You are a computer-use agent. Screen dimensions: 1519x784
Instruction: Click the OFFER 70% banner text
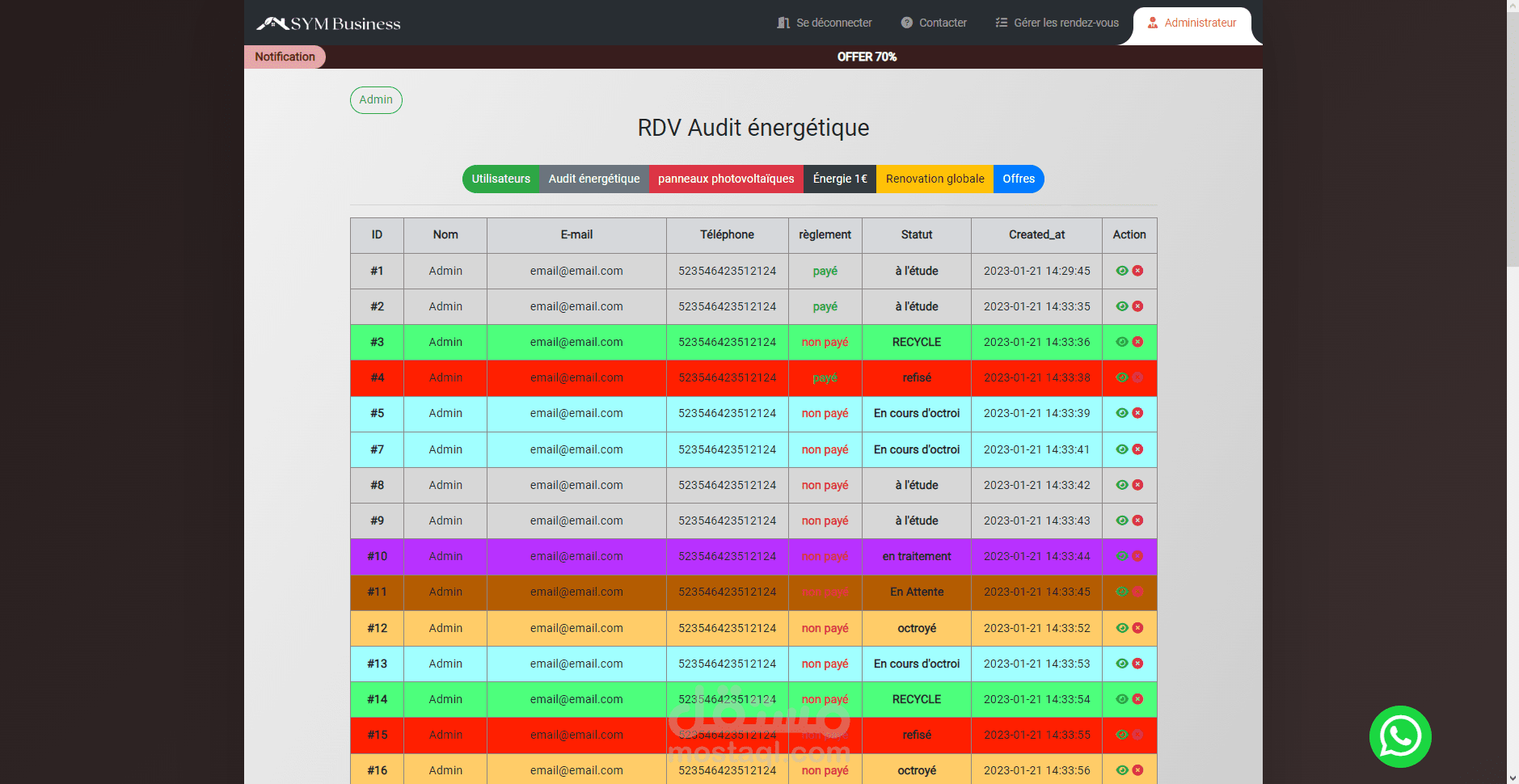pos(867,57)
